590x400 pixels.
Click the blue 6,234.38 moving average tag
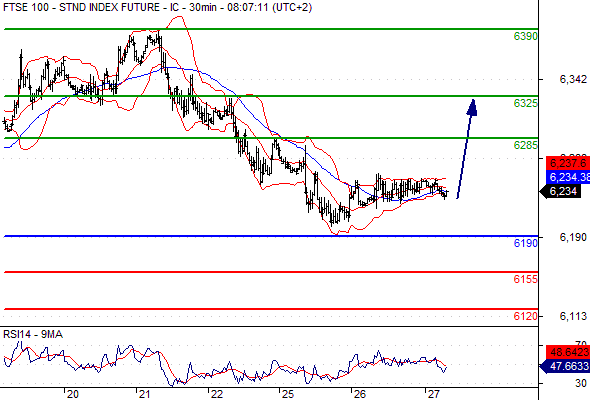[x=568, y=177]
